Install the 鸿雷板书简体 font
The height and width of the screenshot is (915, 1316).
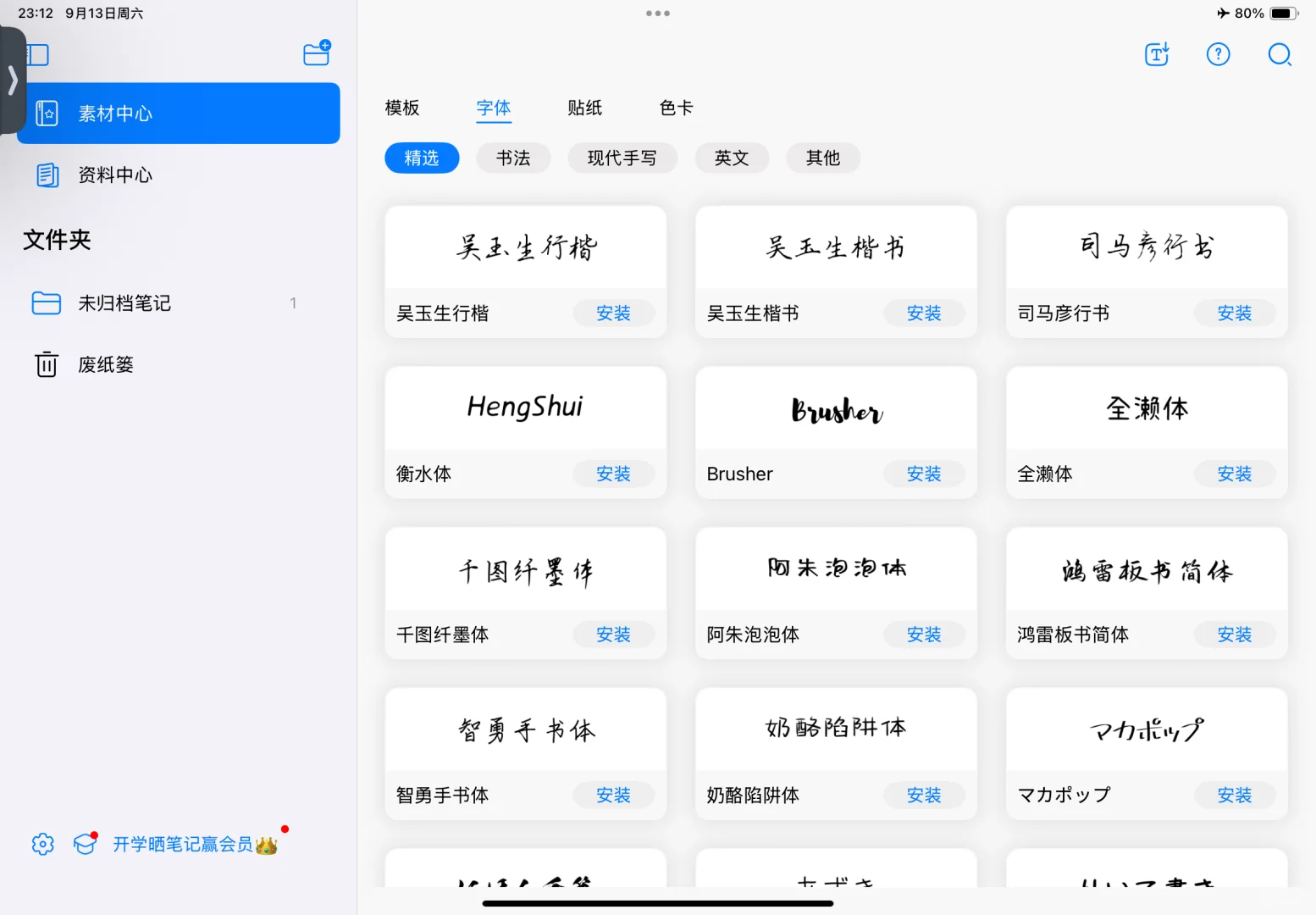pos(1235,635)
